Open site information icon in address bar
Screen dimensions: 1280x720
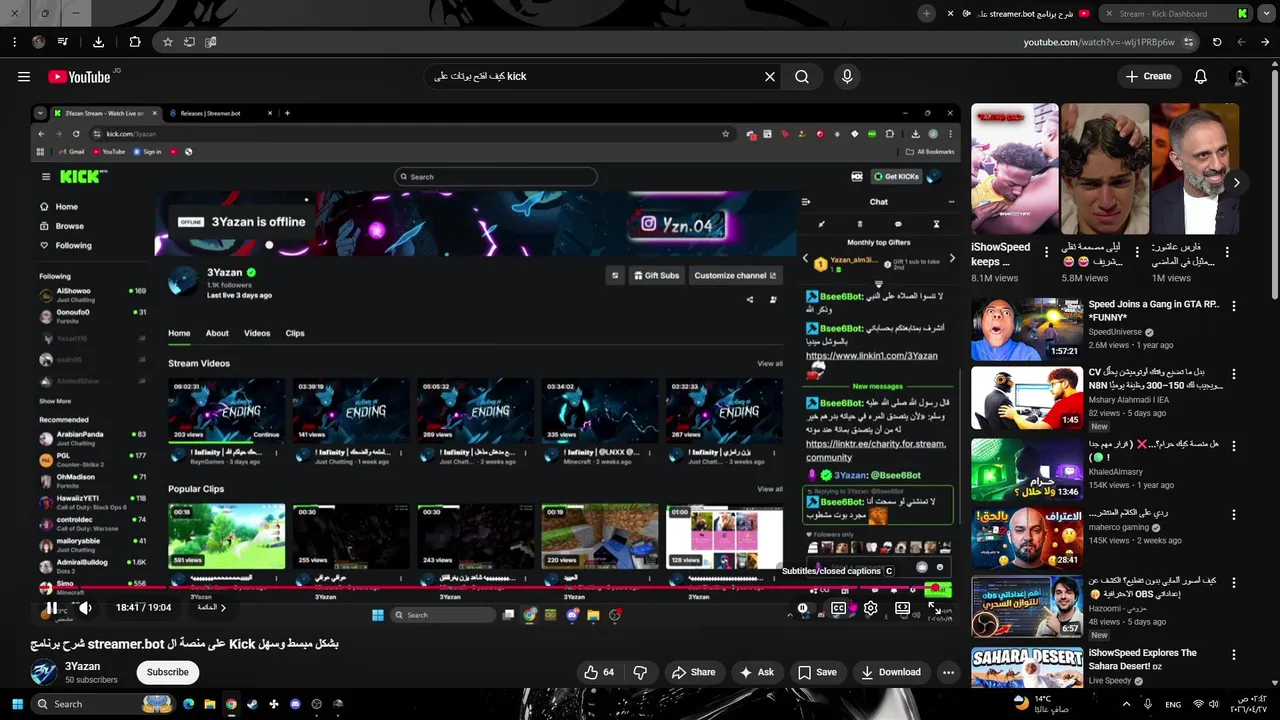(x=1188, y=42)
